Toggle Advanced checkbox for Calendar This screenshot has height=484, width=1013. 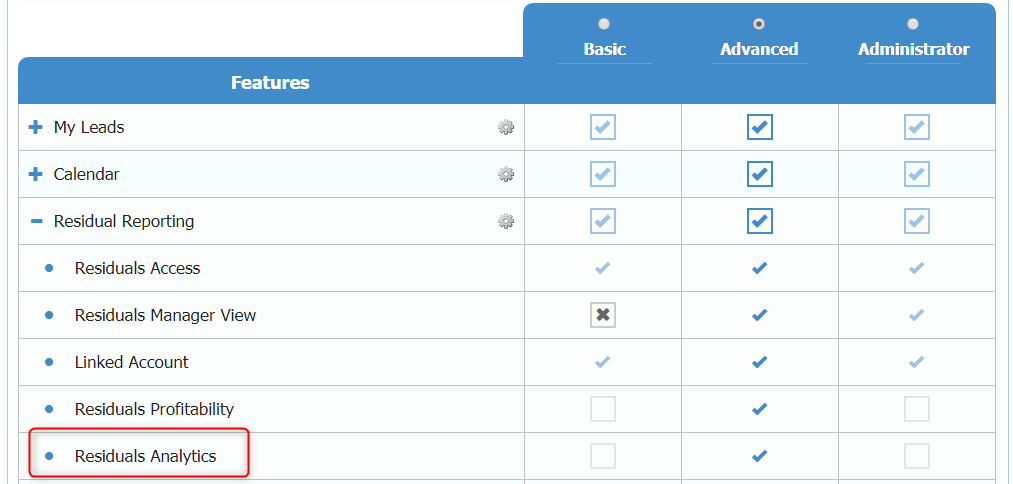(x=759, y=174)
